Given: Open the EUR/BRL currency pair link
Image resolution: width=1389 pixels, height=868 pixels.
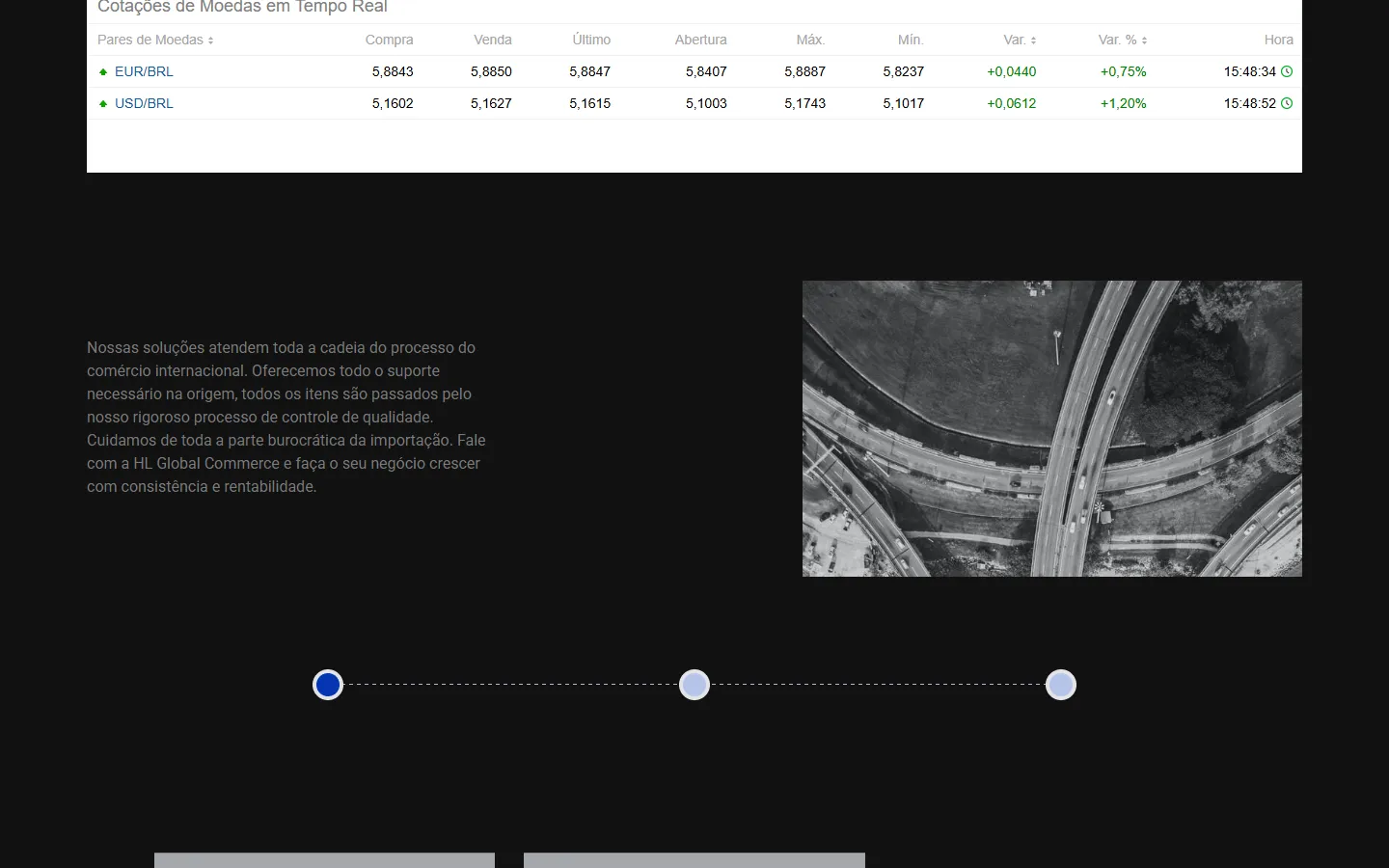Looking at the screenshot, I should click(144, 71).
